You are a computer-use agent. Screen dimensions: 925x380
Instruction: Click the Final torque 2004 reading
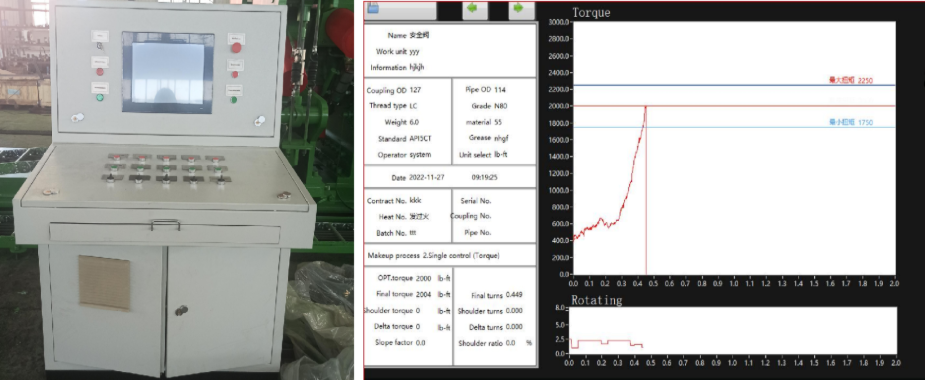(x=424, y=294)
